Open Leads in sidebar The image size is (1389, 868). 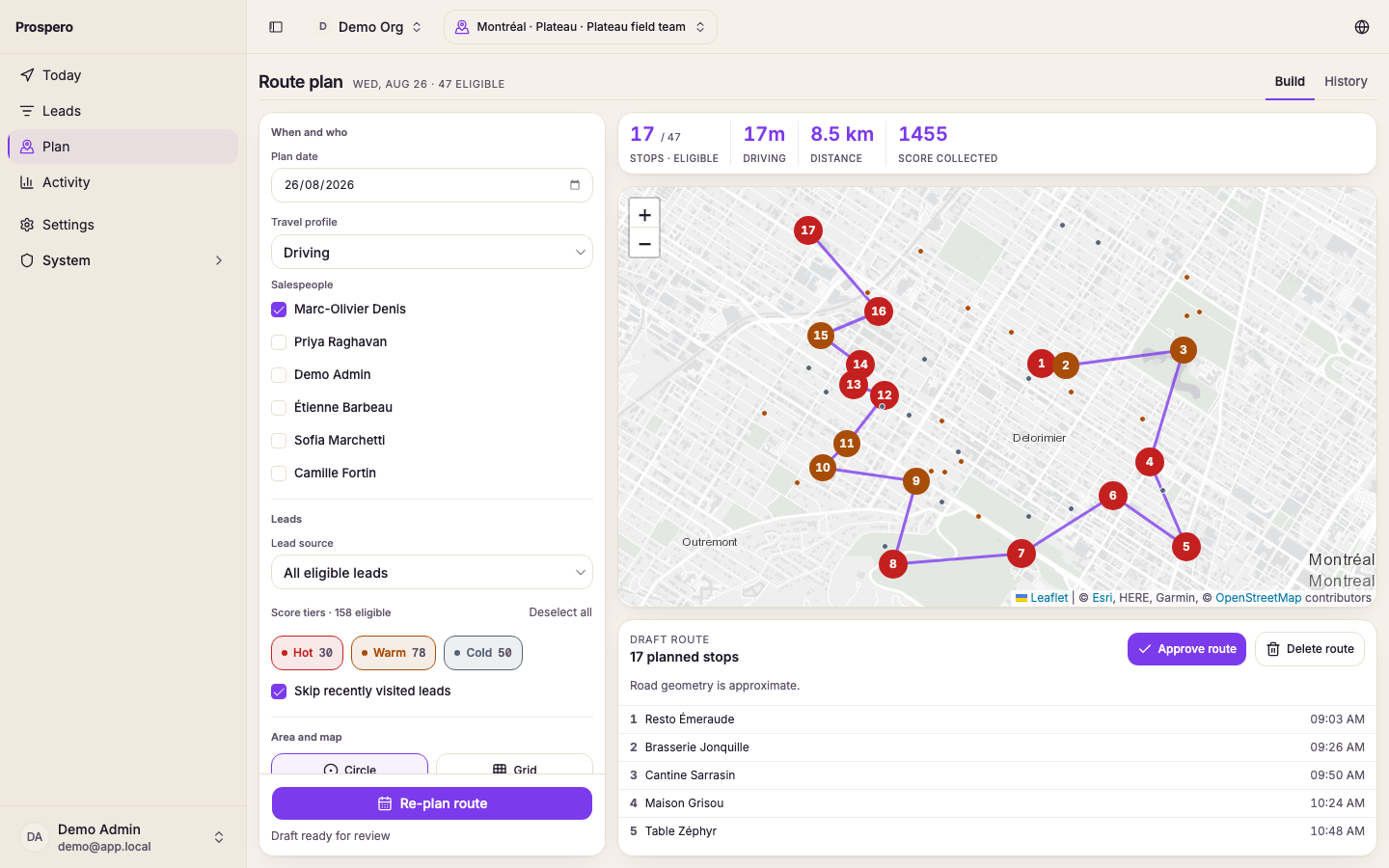coord(123,111)
